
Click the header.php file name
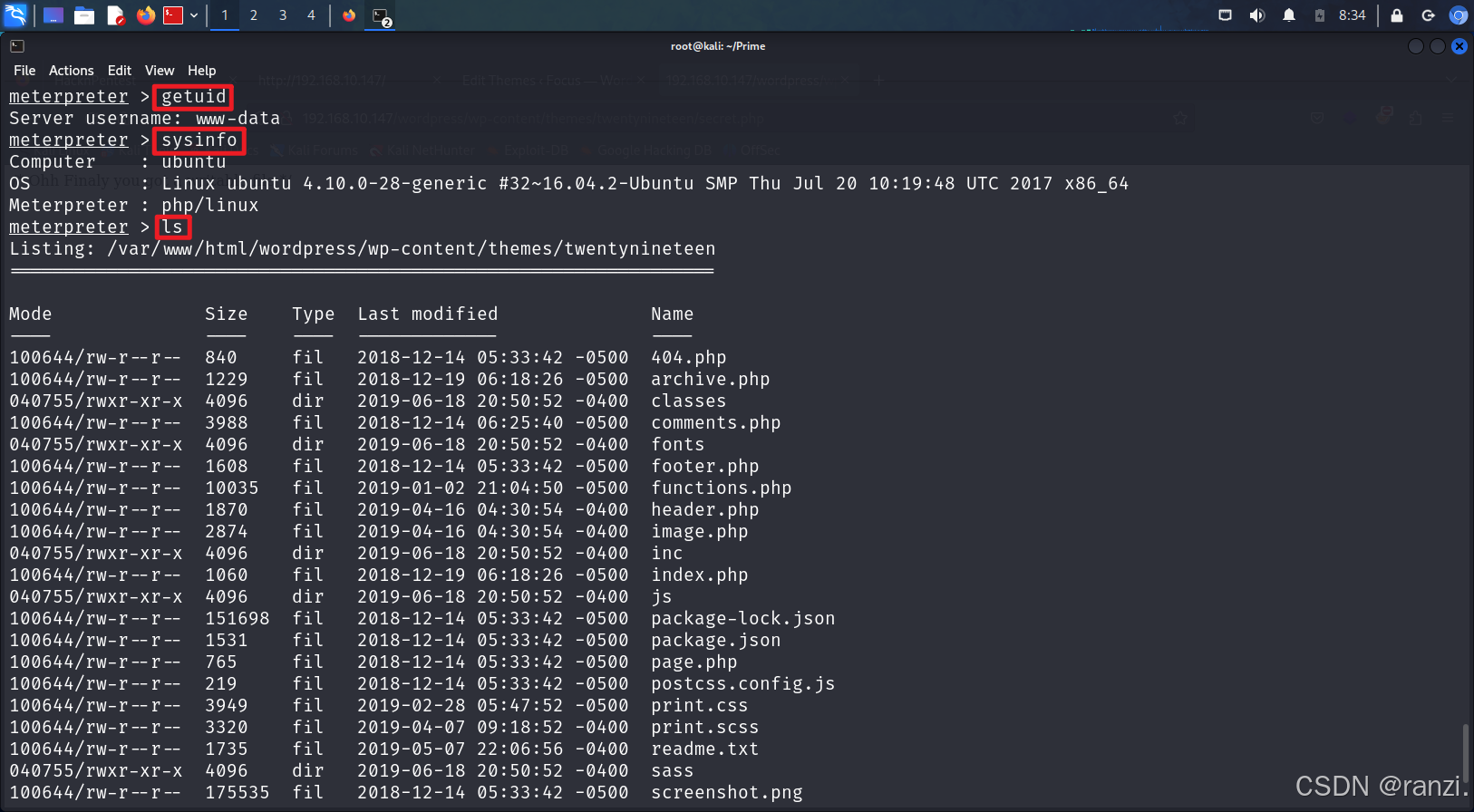click(704, 510)
